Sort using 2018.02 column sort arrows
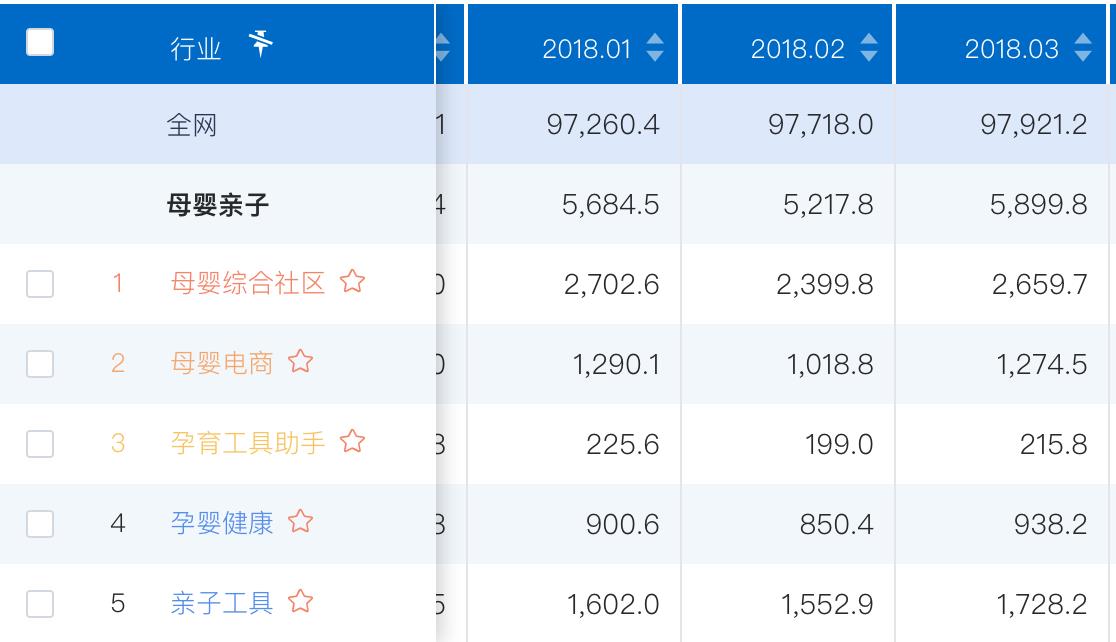The width and height of the screenshot is (1116, 642). (x=869, y=48)
